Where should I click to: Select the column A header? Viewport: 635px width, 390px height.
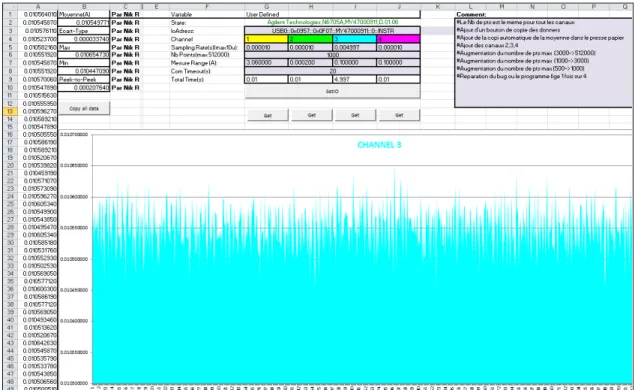click(x=38, y=6)
